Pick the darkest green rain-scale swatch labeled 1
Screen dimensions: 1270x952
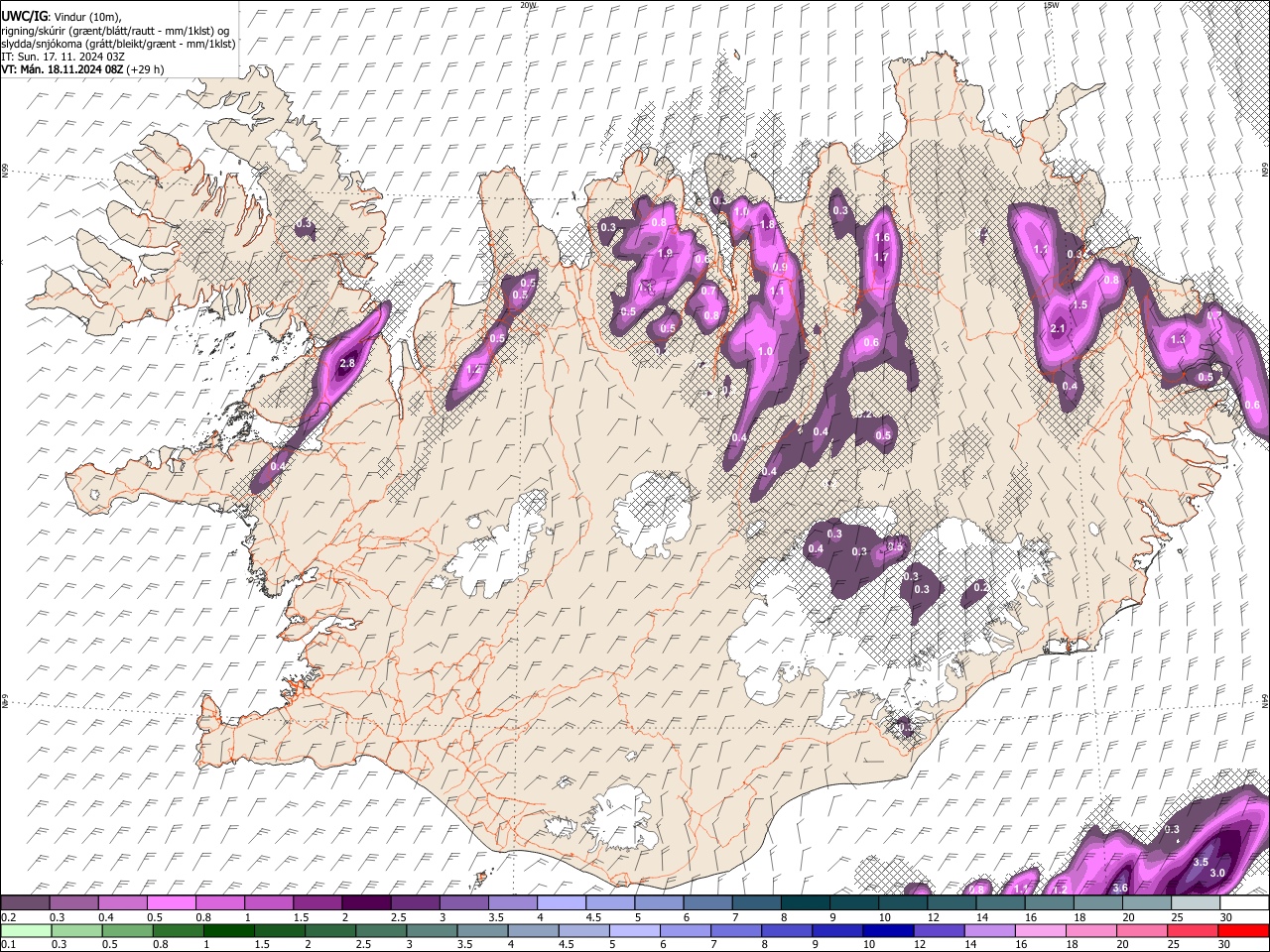pos(228,930)
